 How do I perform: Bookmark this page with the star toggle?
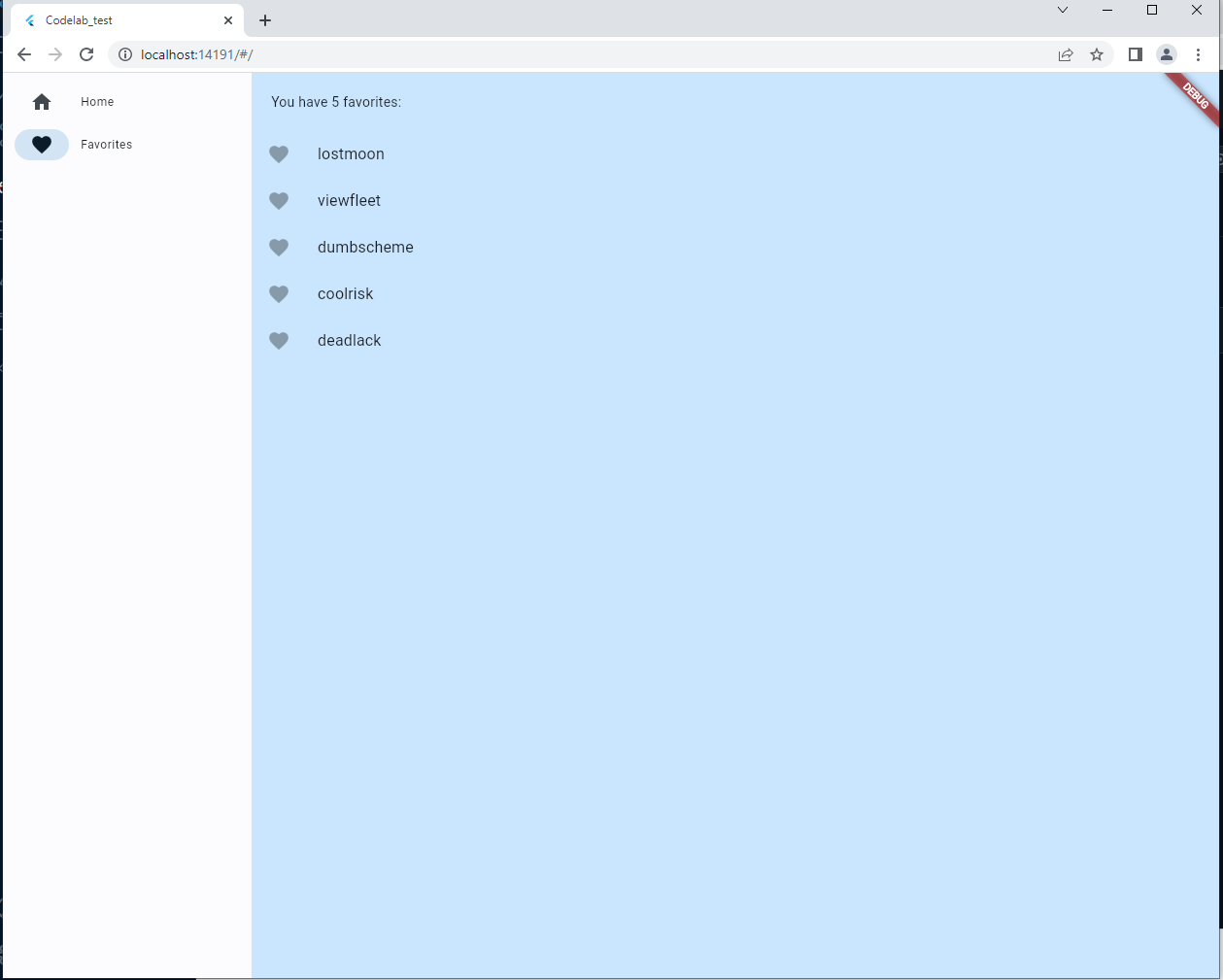tap(1098, 54)
